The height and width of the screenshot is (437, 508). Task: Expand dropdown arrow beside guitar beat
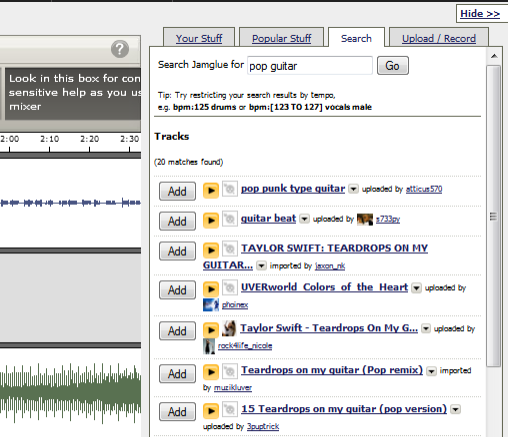(304, 219)
